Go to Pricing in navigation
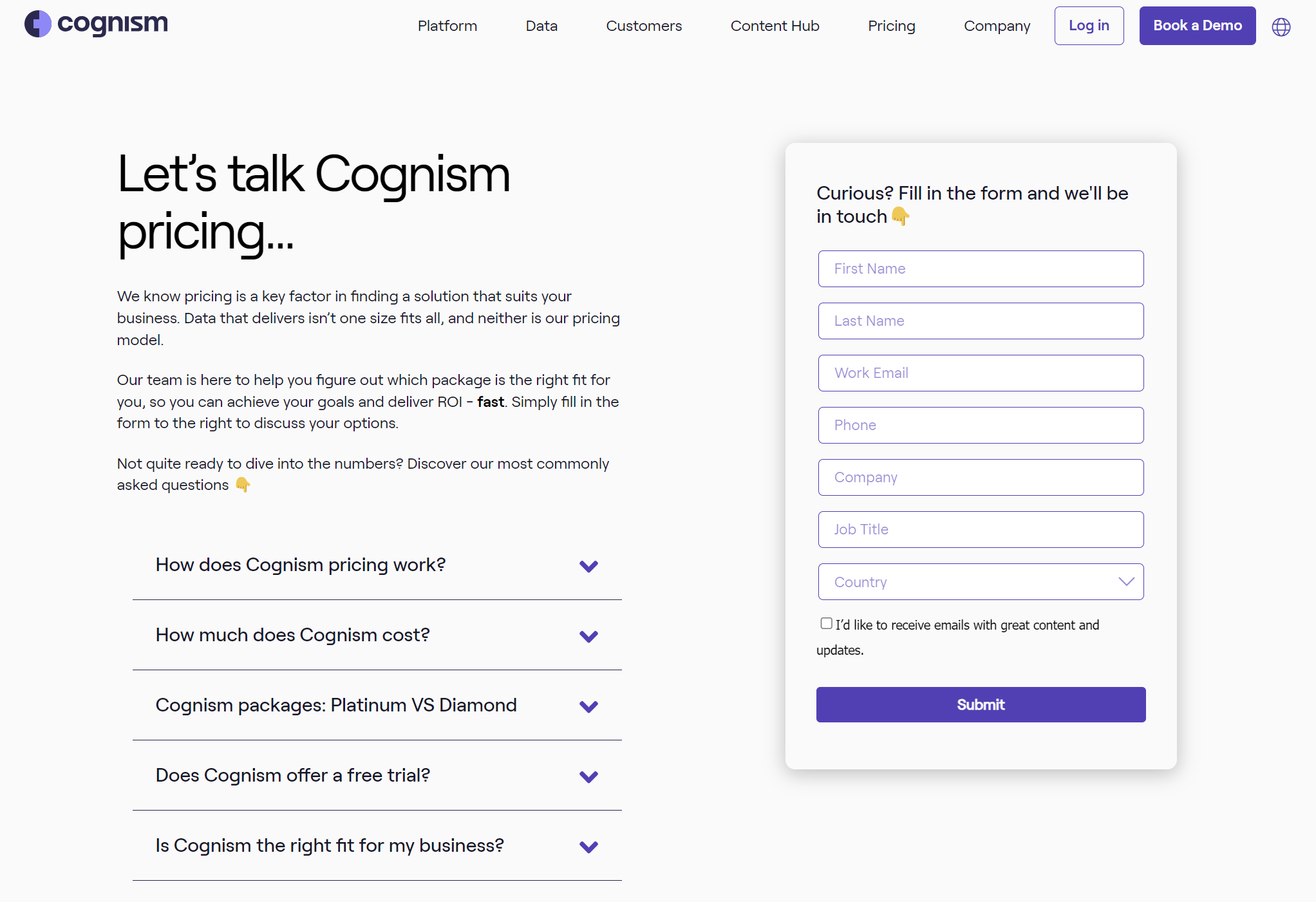The width and height of the screenshot is (1316, 902). [x=891, y=26]
